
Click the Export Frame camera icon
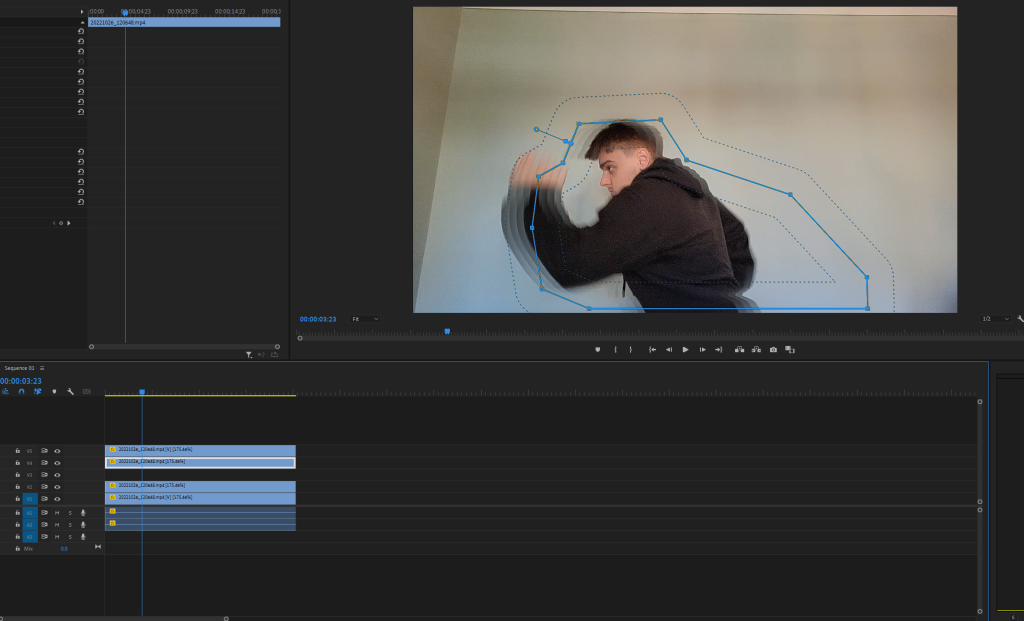[x=773, y=350]
